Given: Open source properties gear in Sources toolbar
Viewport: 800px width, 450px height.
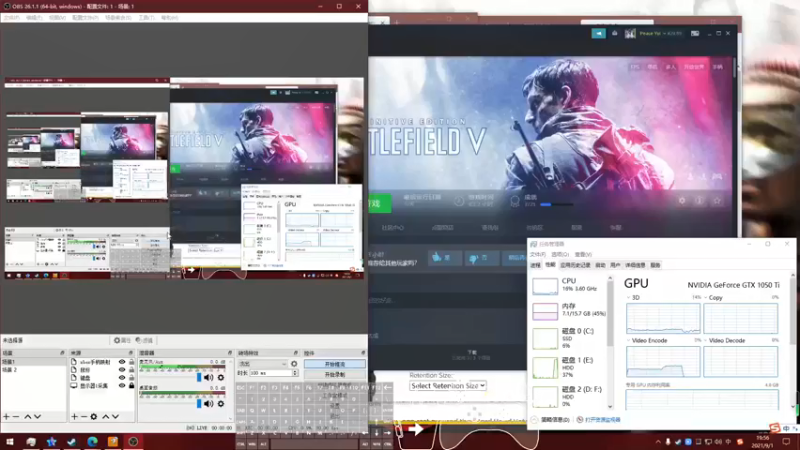Looking at the screenshot, I should [x=94, y=417].
